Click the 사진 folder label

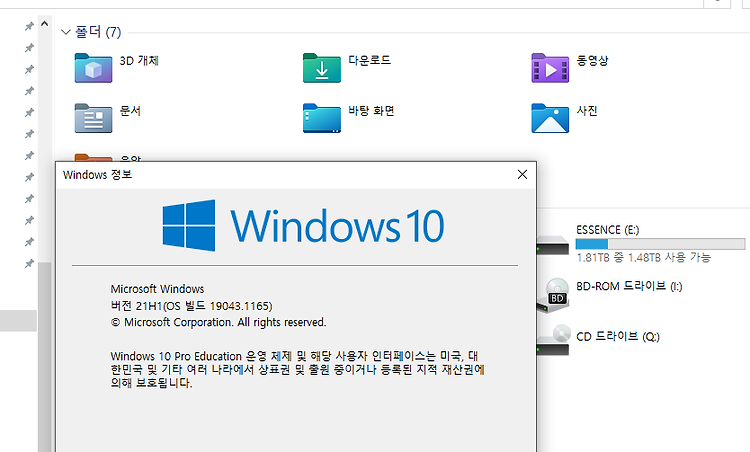coord(587,111)
